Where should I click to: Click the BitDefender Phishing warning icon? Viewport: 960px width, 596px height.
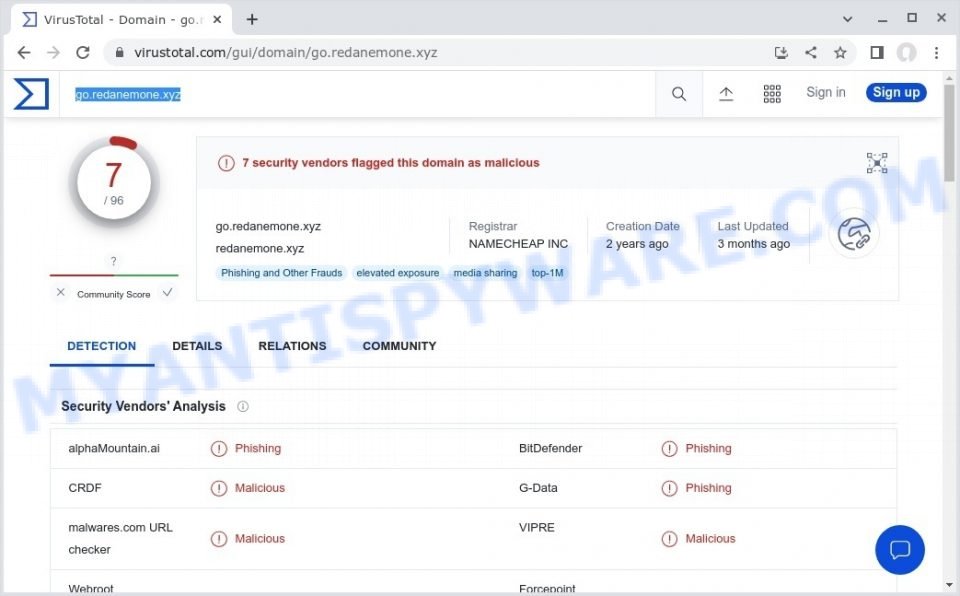point(669,449)
